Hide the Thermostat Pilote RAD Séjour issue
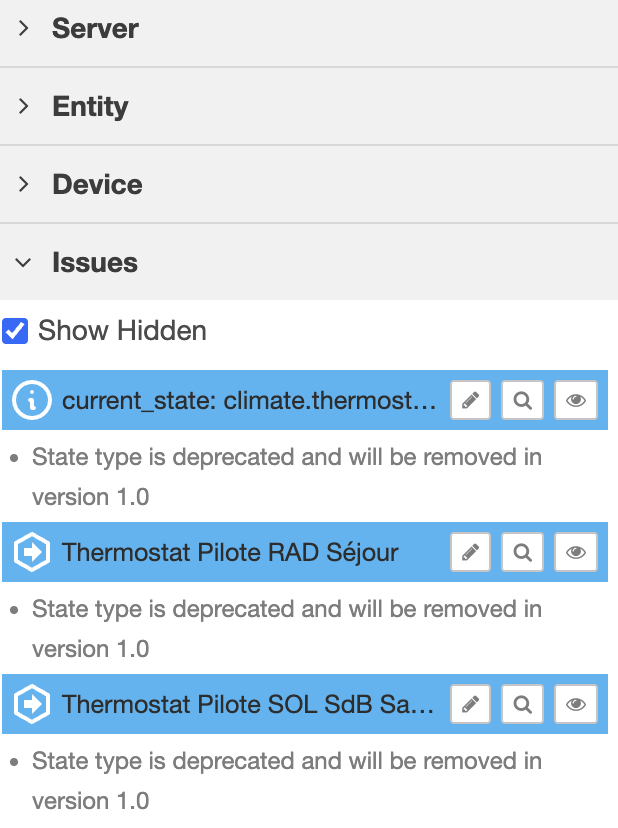618x828 pixels. (x=575, y=552)
